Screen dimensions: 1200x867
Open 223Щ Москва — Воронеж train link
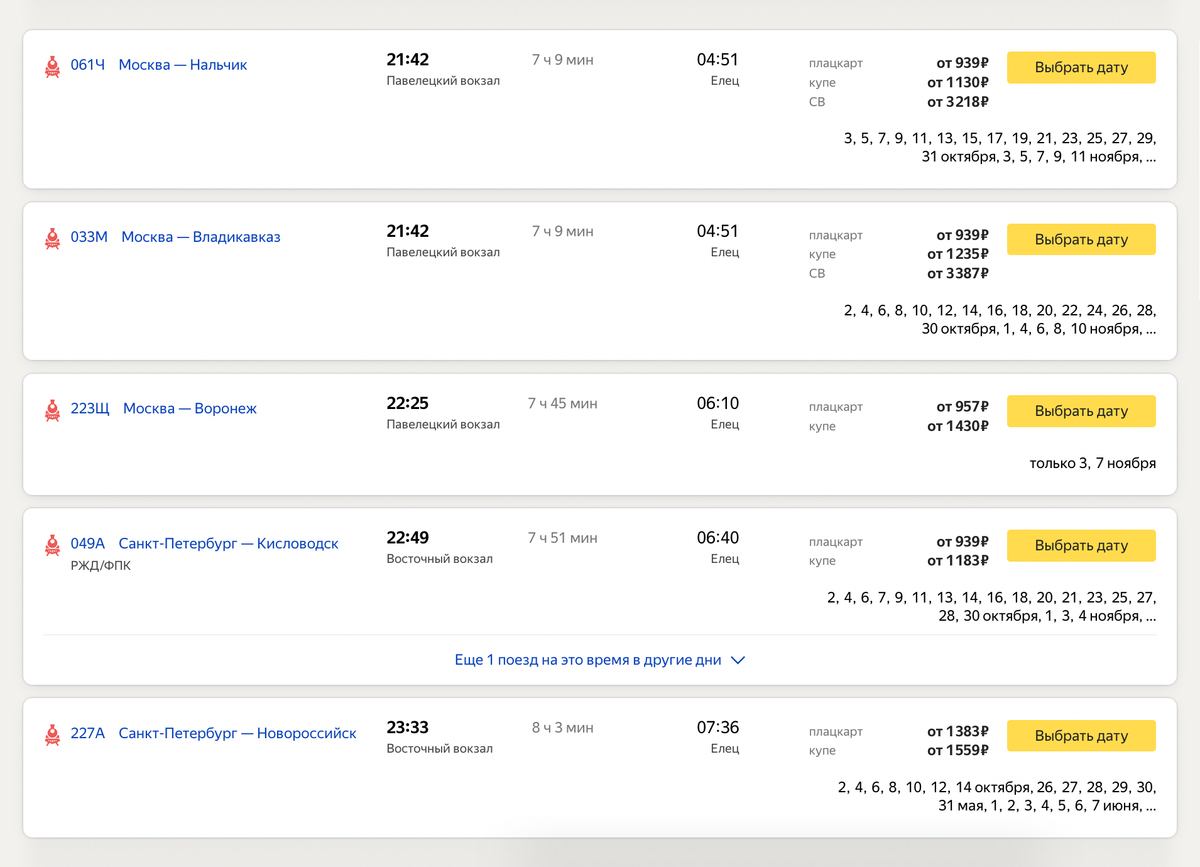point(164,409)
